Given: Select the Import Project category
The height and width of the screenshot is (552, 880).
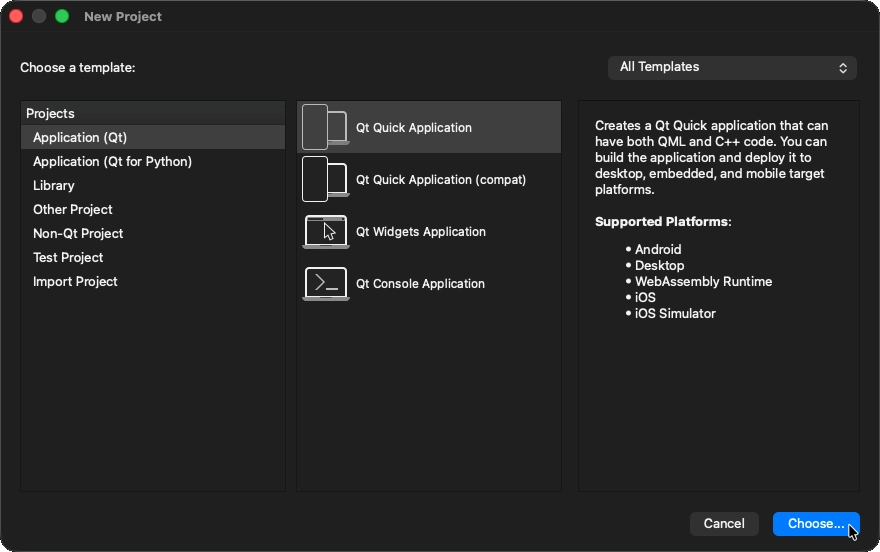Looking at the screenshot, I should point(153,282).
